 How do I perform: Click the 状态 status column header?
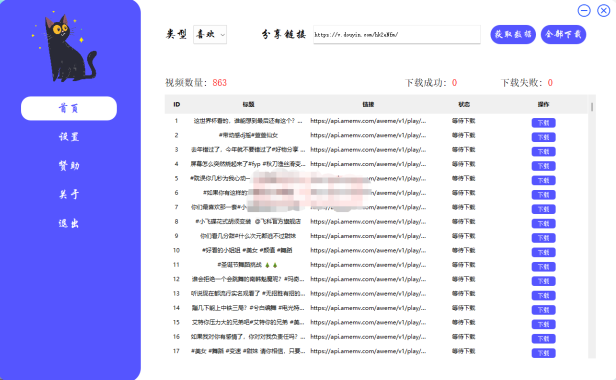[x=464, y=104]
